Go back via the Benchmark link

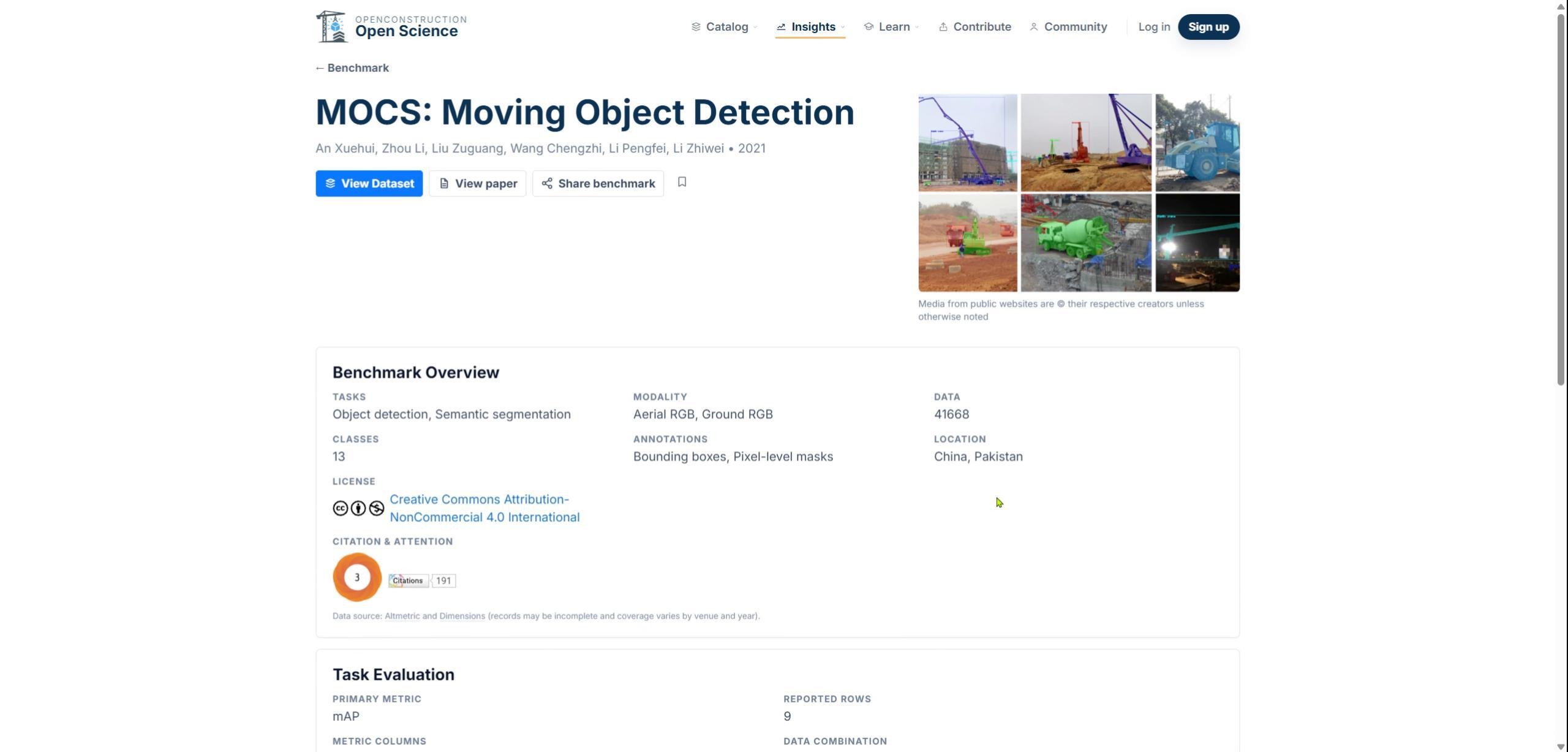352,68
